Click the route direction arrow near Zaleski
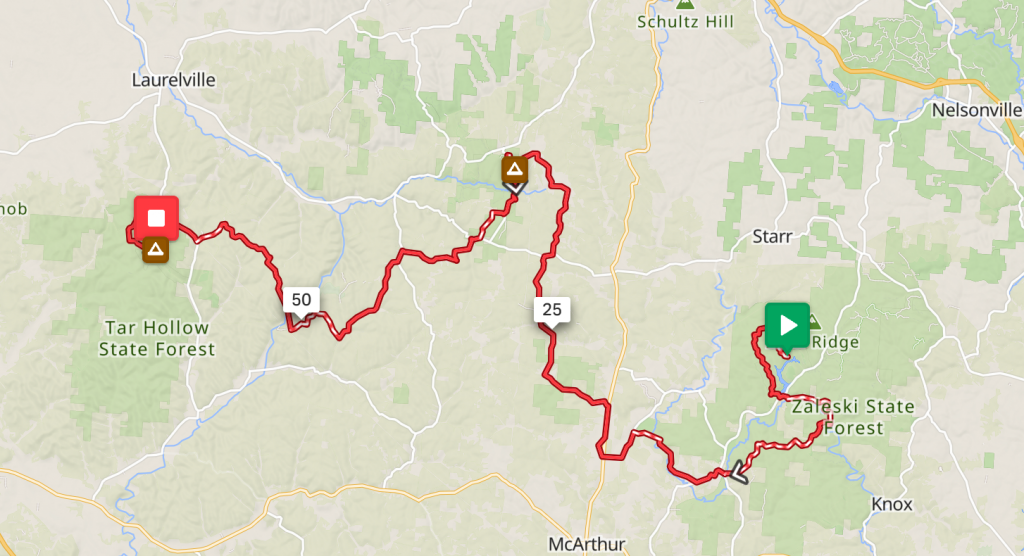This screenshot has height=556, width=1024. click(x=739, y=472)
